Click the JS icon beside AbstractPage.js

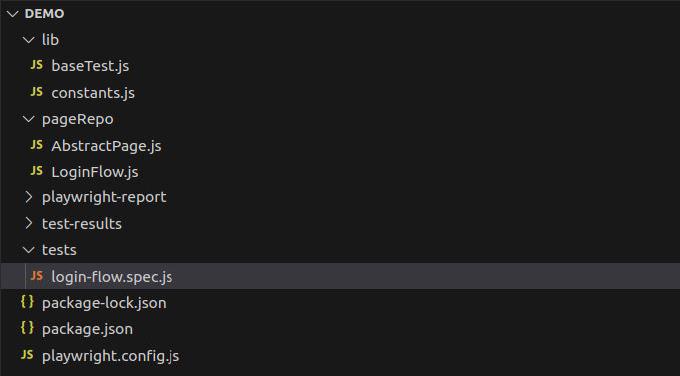point(37,145)
